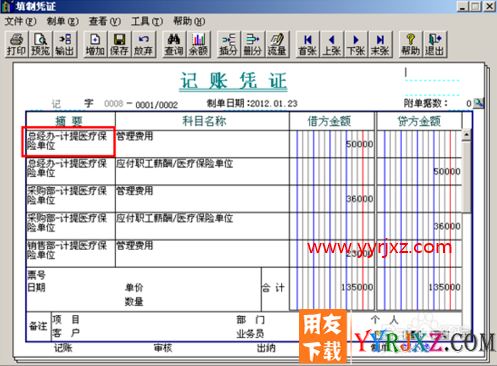Discard changes with 放弃 icon

point(143,44)
